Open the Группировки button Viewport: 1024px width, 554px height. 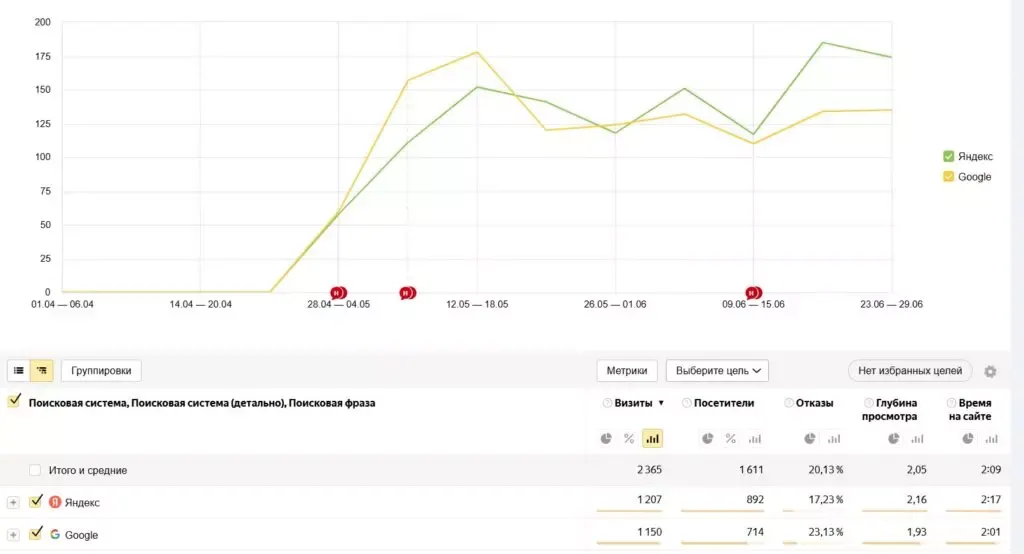(x=101, y=370)
